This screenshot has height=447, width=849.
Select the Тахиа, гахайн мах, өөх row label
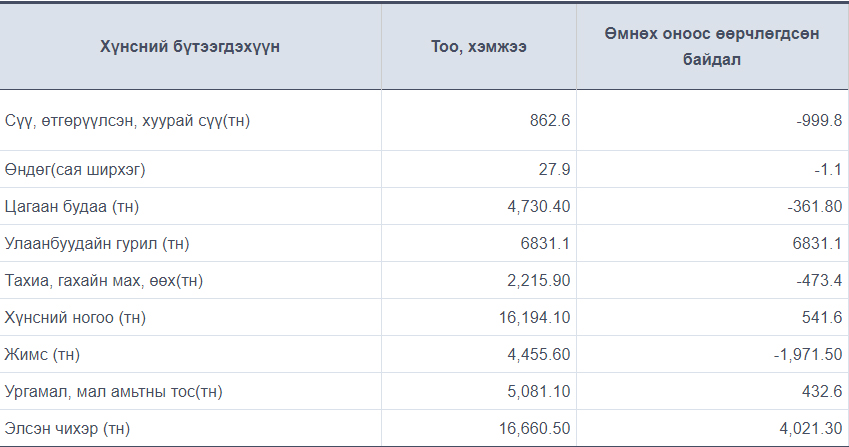(x=103, y=280)
